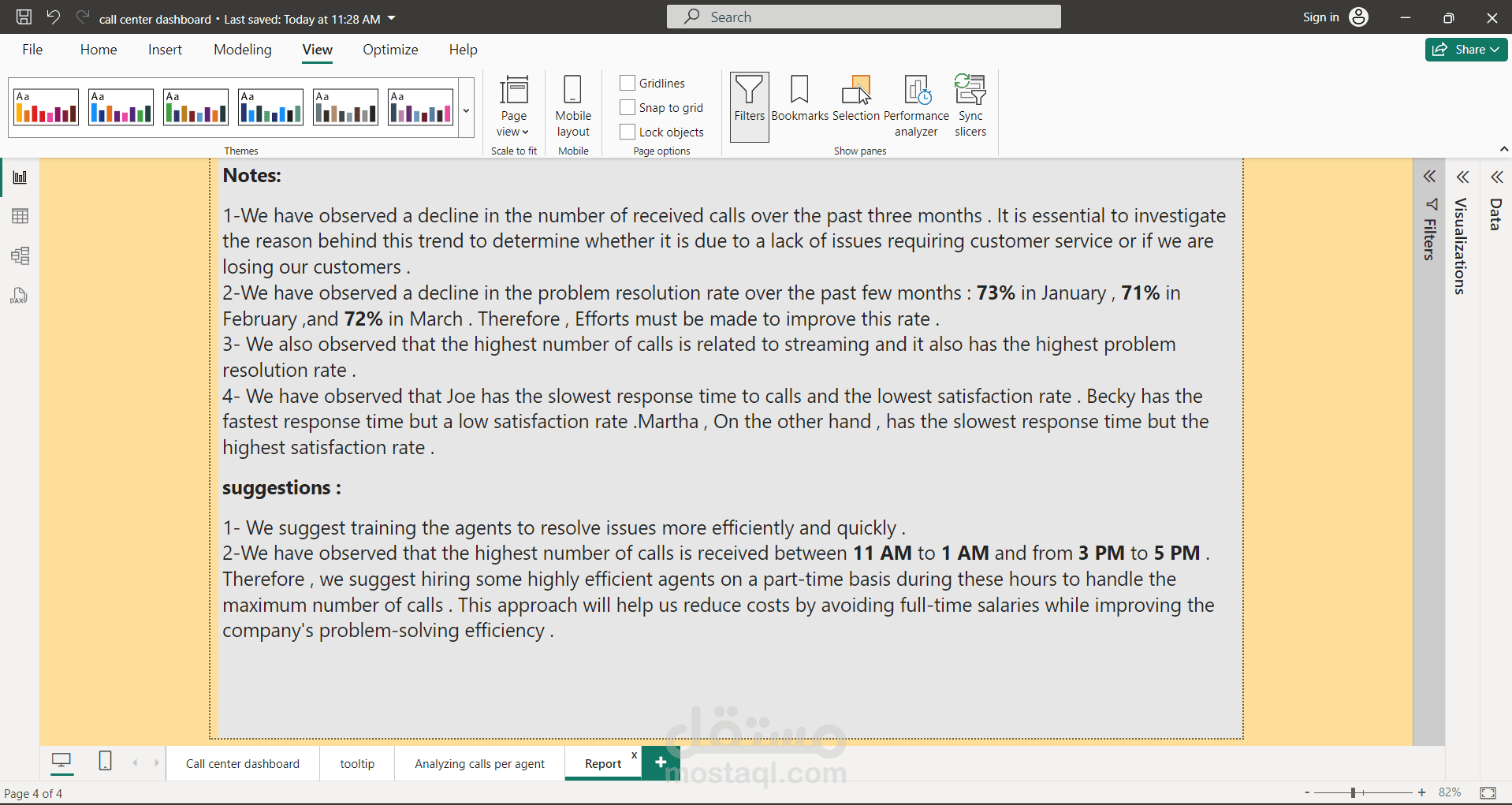Choose the fifth theme thumbnail
The height and width of the screenshot is (805, 1512).
[346, 107]
